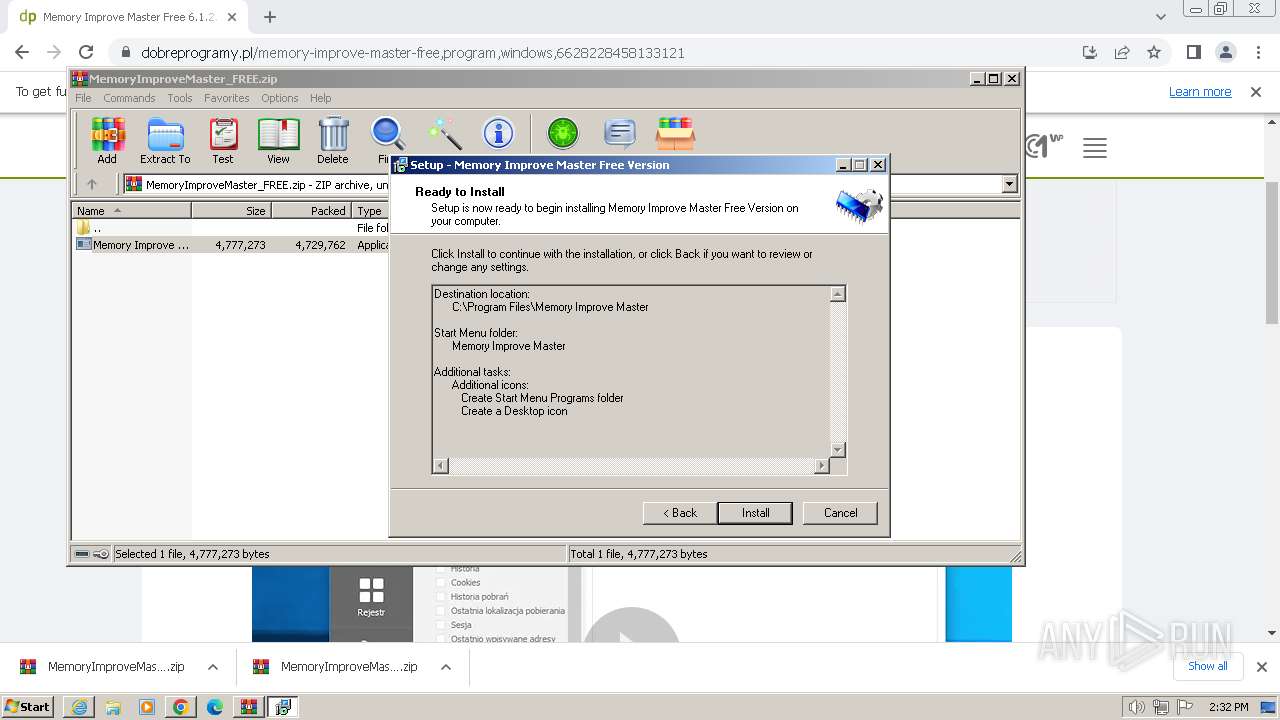Click the Test archive icon
This screenshot has width=1280, height=720.
[x=223, y=141]
